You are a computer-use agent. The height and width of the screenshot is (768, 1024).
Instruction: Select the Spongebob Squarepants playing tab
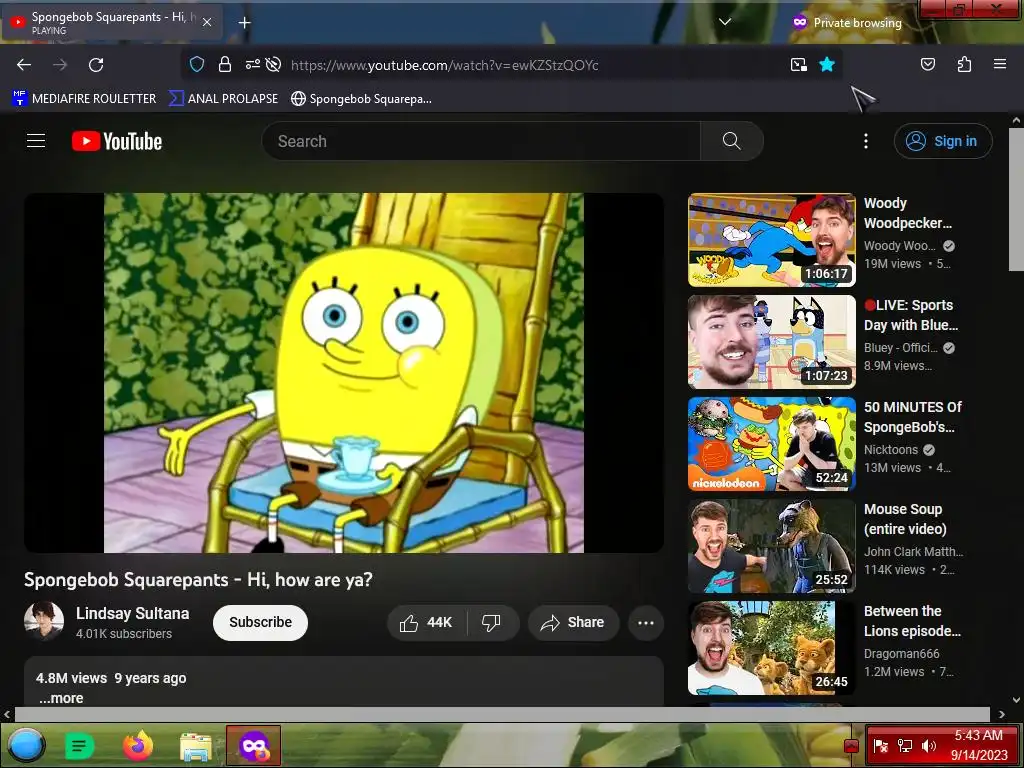112,22
